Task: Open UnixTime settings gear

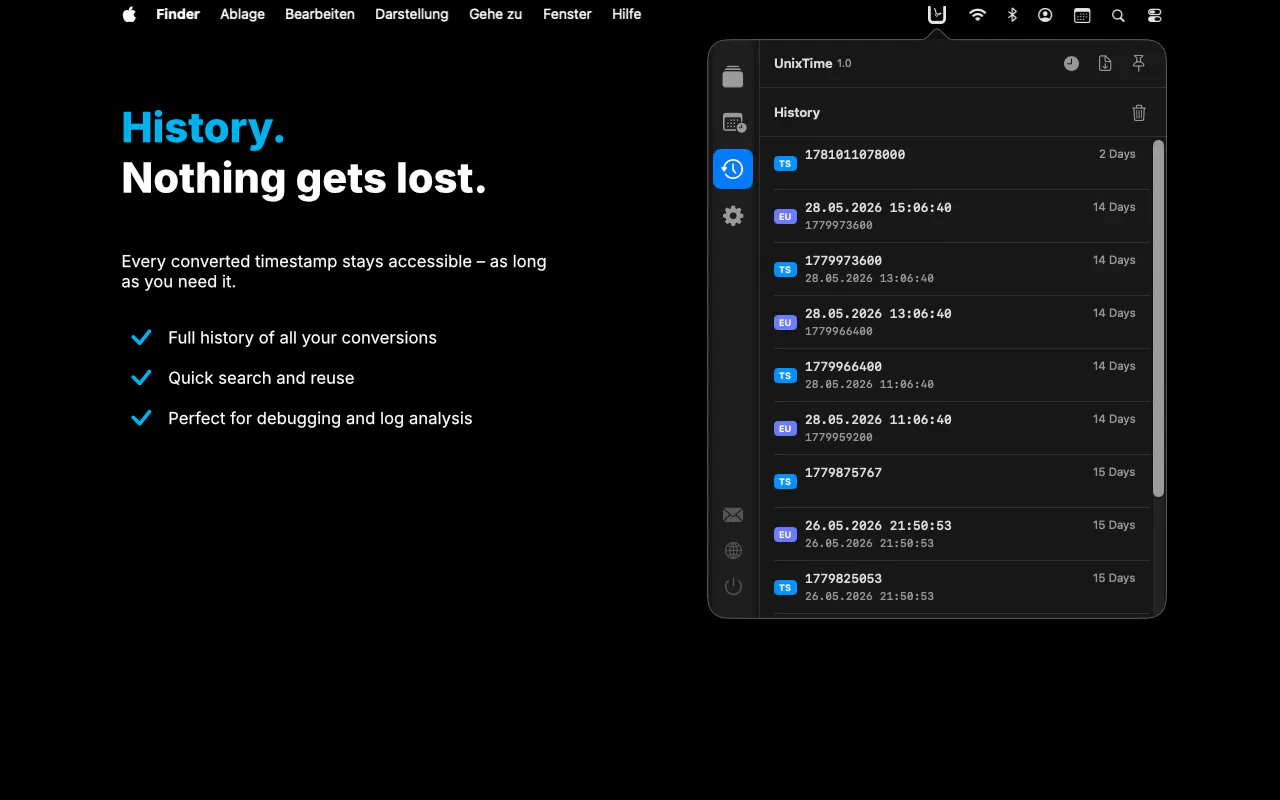Action: click(733, 216)
